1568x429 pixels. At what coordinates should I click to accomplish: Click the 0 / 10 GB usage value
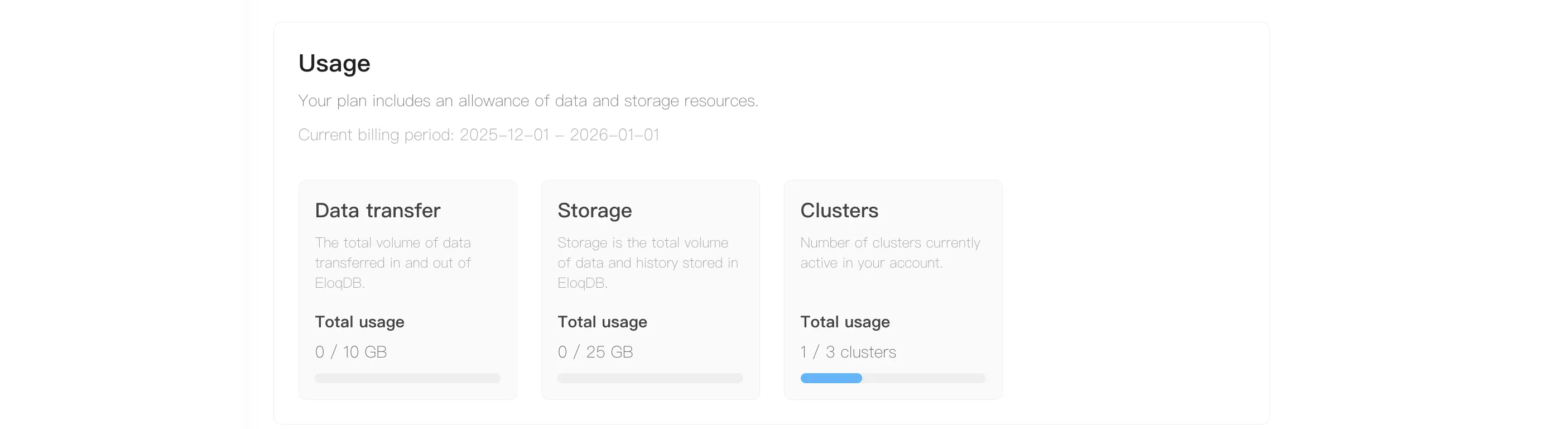coord(350,352)
